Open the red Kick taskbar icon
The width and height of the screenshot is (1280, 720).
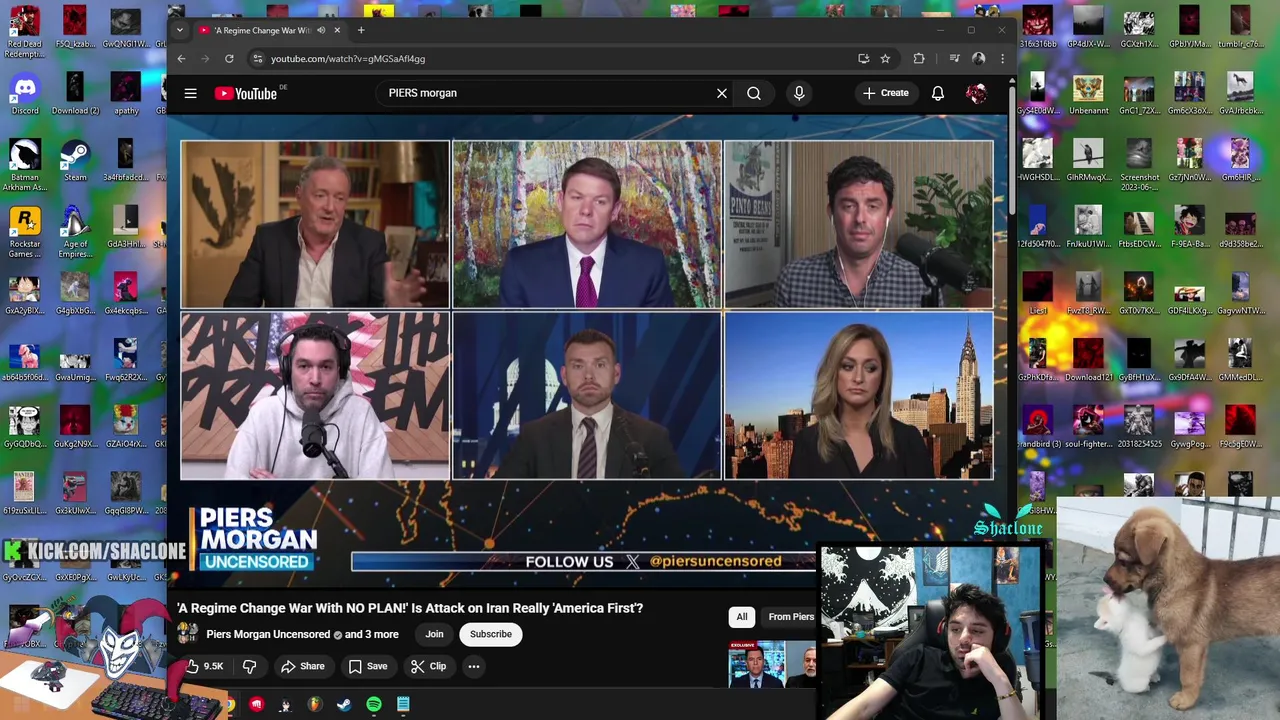[257, 705]
